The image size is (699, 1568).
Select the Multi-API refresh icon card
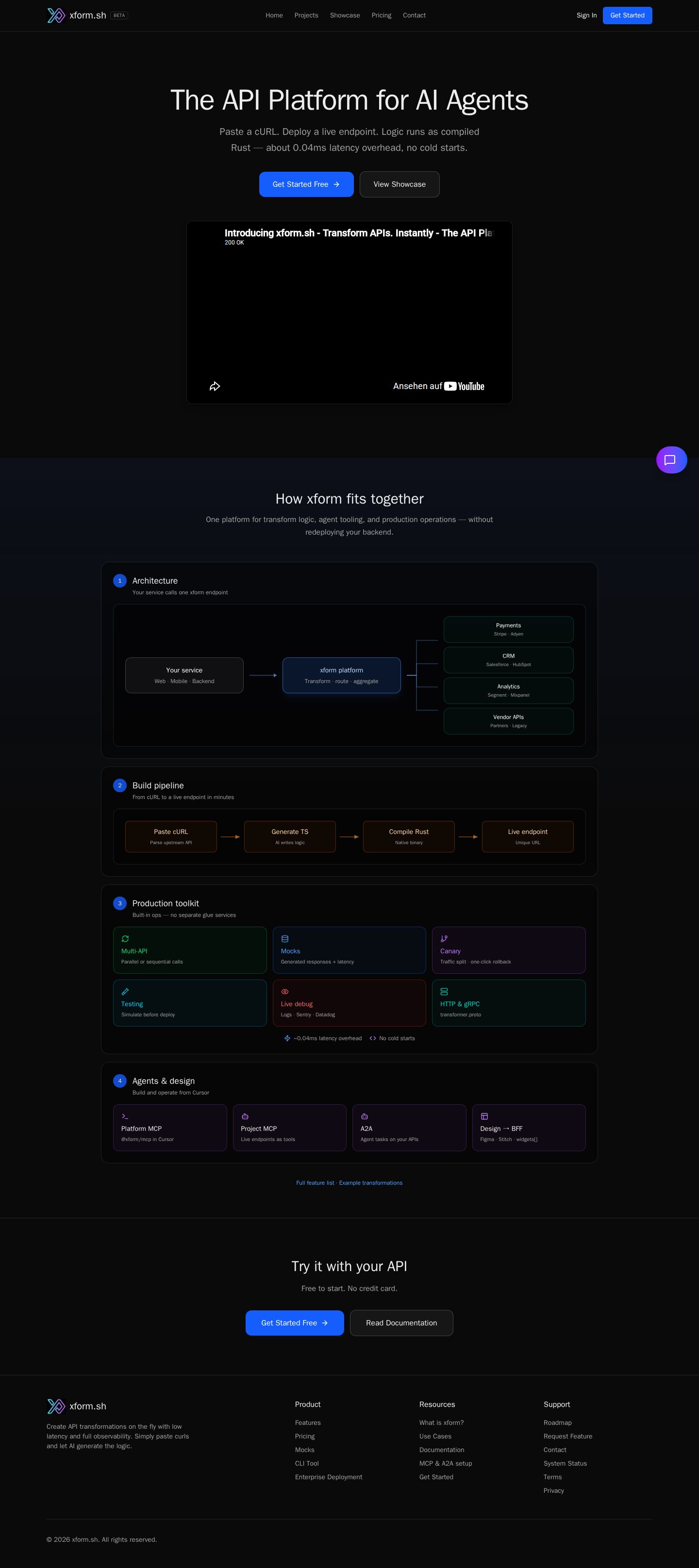tap(190, 949)
